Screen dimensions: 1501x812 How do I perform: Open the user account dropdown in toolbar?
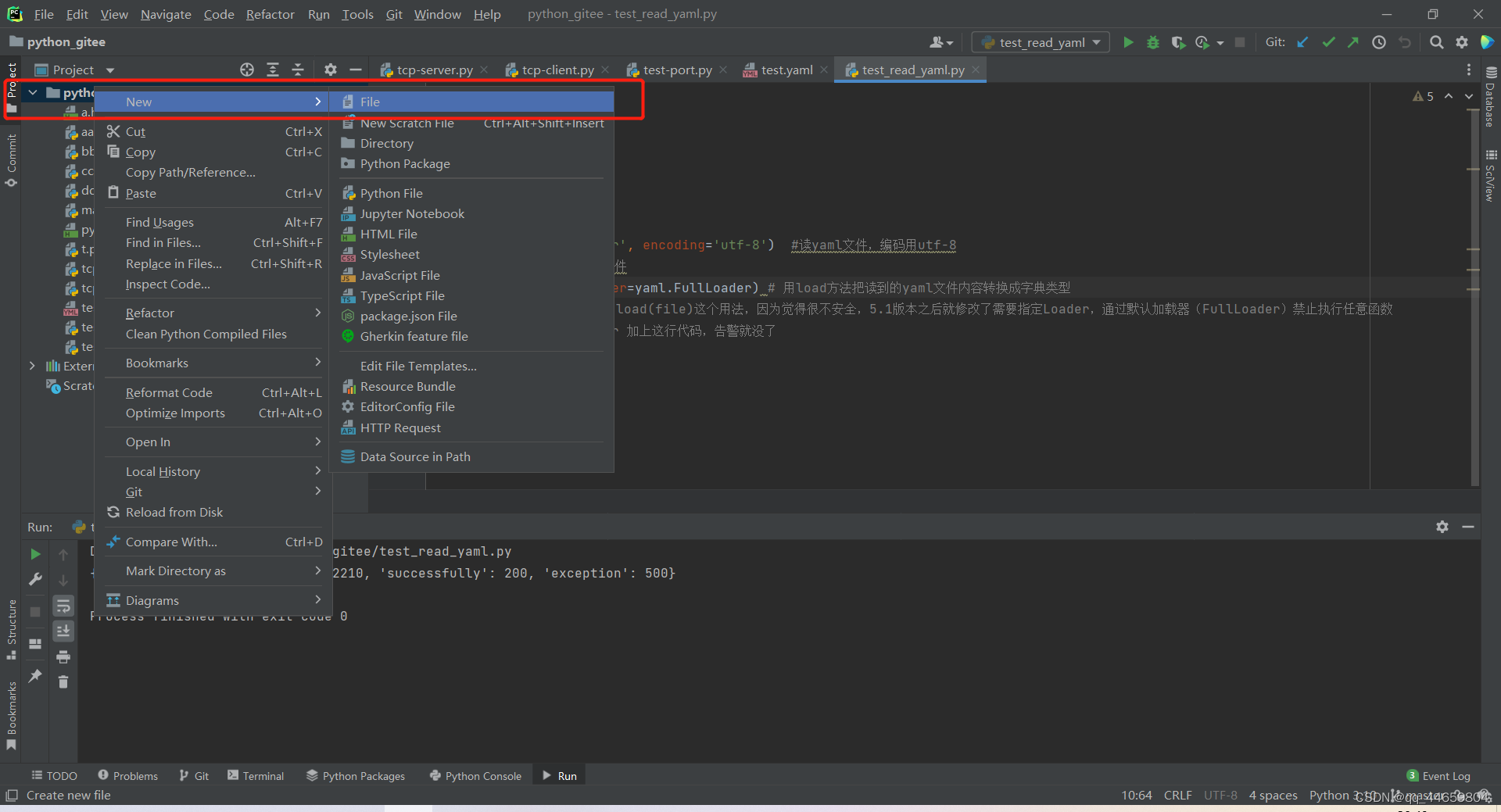pos(941,42)
